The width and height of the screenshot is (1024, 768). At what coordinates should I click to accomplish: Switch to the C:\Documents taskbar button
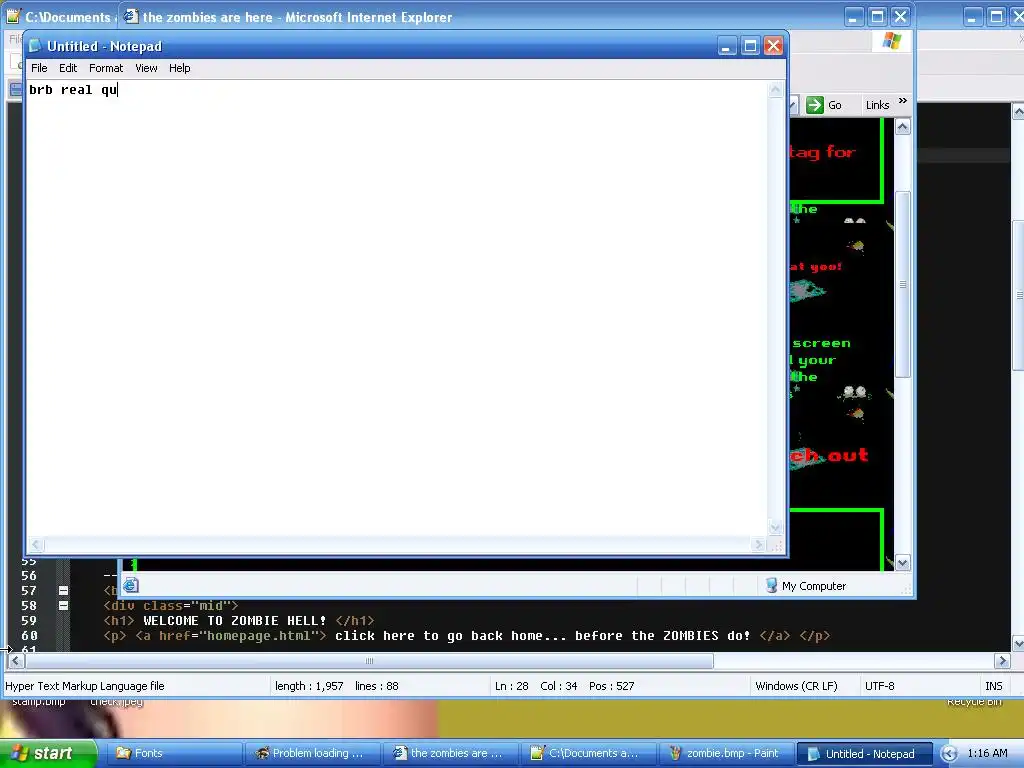[589, 753]
